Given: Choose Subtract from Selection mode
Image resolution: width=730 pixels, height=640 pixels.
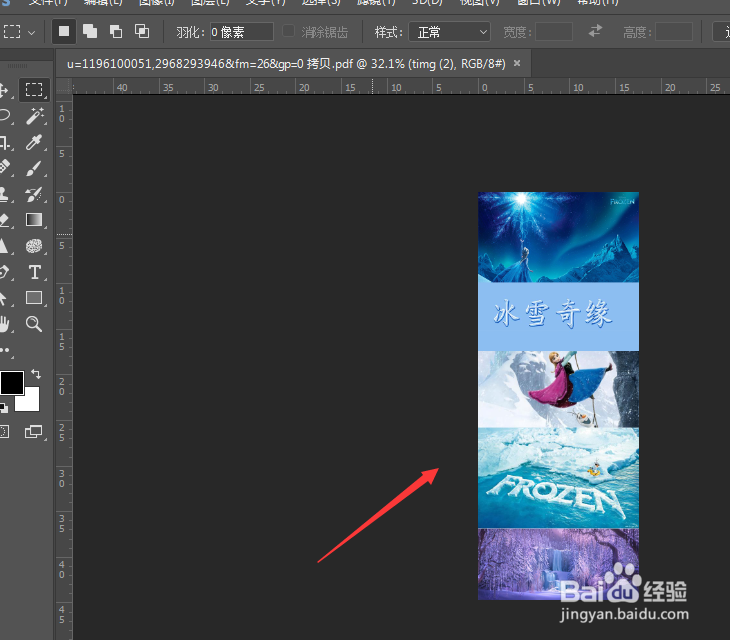Looking at the screenshot, I should [116, 32].
